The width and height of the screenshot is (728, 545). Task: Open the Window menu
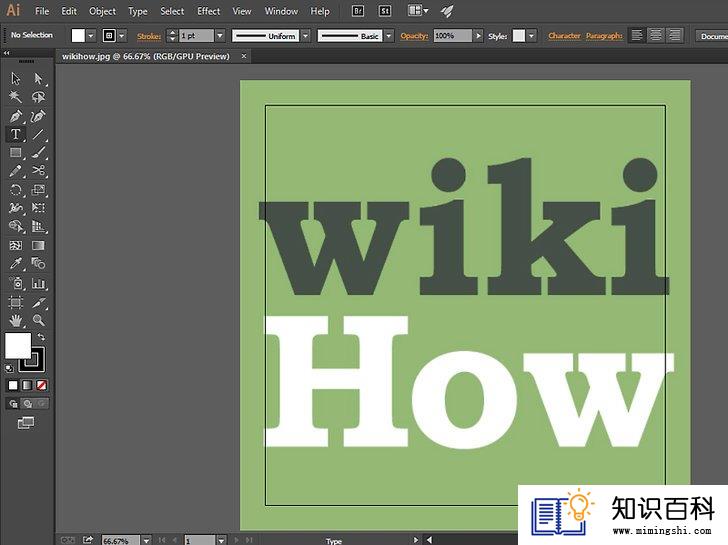[x=281, y=11]
